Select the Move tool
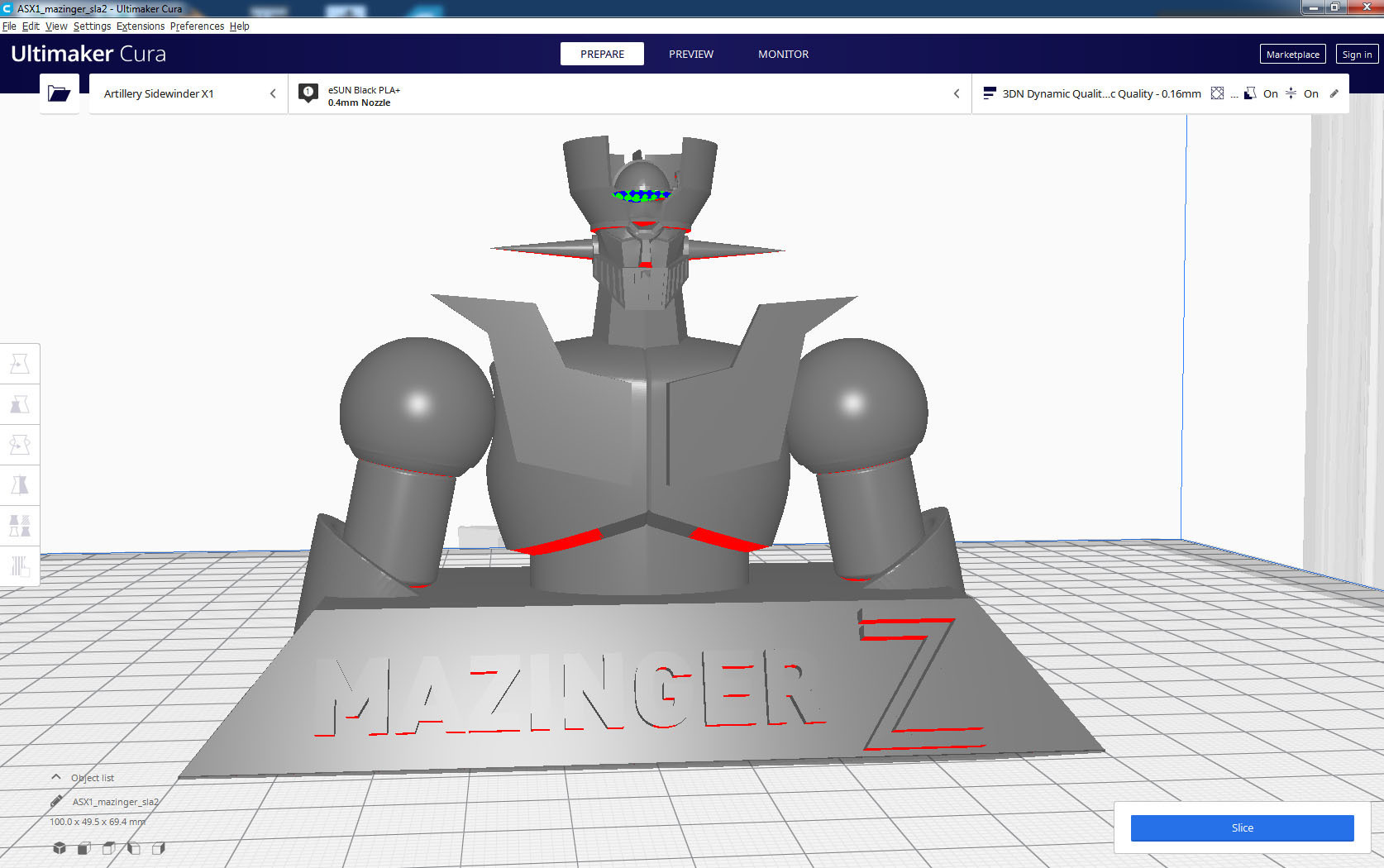 (x=20, y=363)
